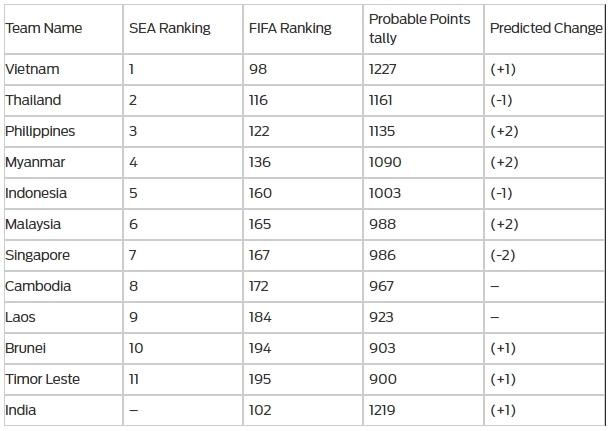Click the Timor Leste team name
Viewport: 614px width, 431px height.
pos(42,379)
